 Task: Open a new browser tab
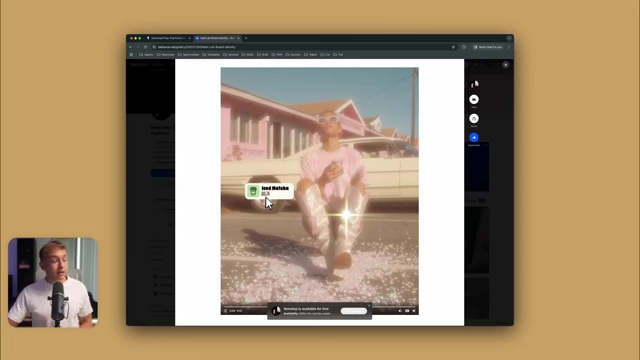coord(246,38)
